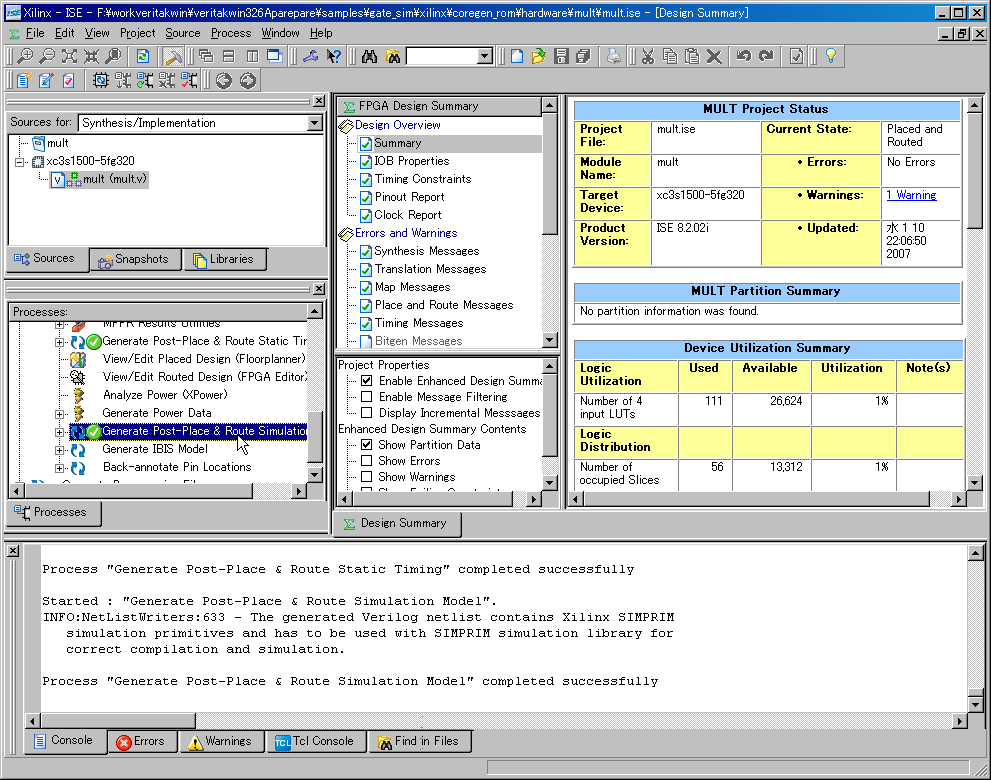Viewport: 991px width, 780px height.
Task: Switch to the Libraries tab
Action: (x=224, y=259)
